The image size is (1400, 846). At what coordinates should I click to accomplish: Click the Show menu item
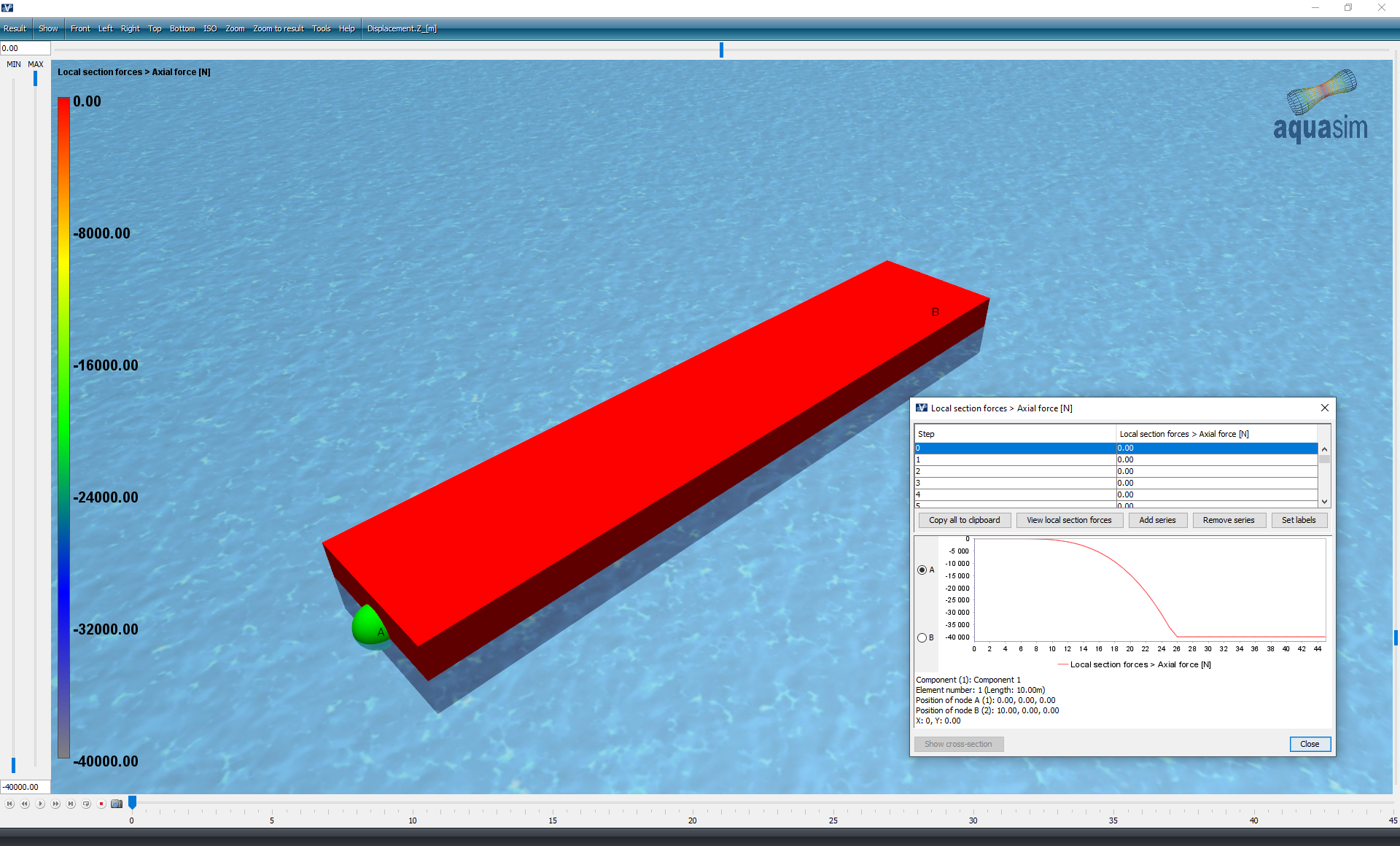click(x=48, y=28)
